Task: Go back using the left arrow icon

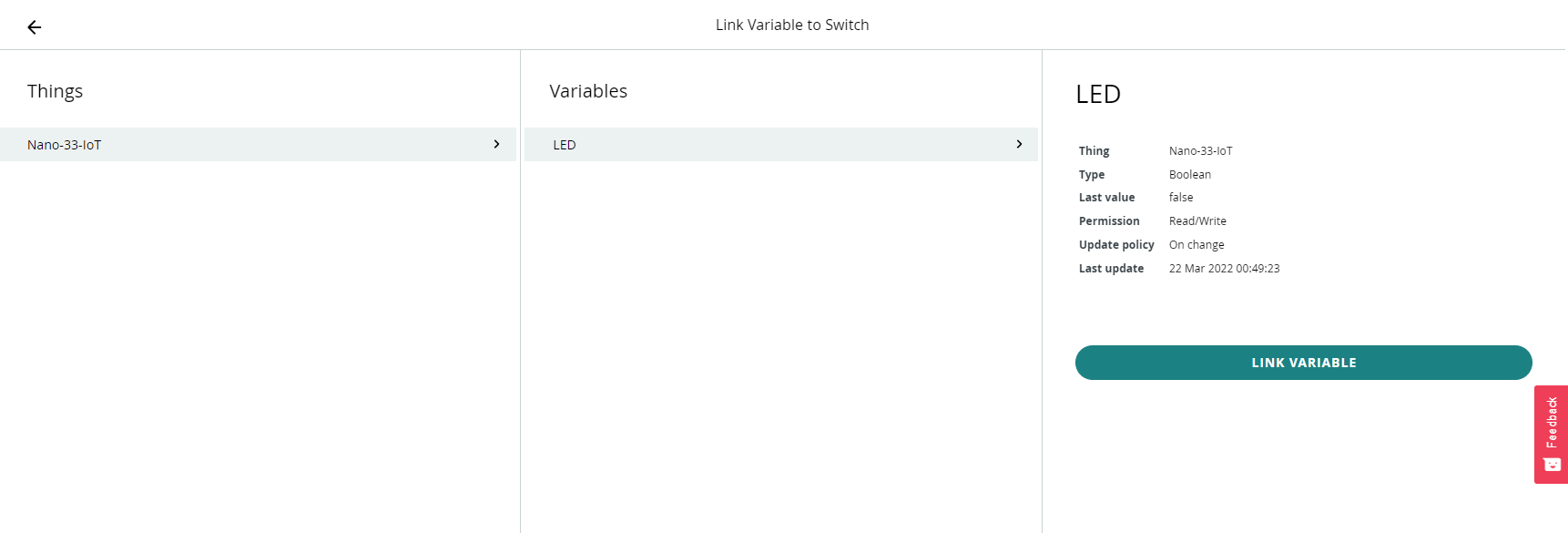Action: tap(35, 27)
